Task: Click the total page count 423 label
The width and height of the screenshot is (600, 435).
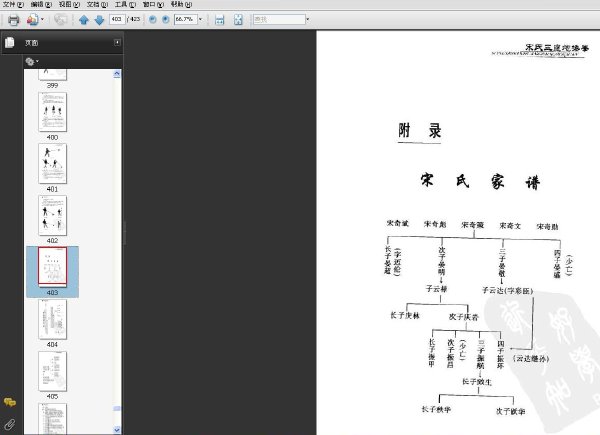Action: [134, 19]
